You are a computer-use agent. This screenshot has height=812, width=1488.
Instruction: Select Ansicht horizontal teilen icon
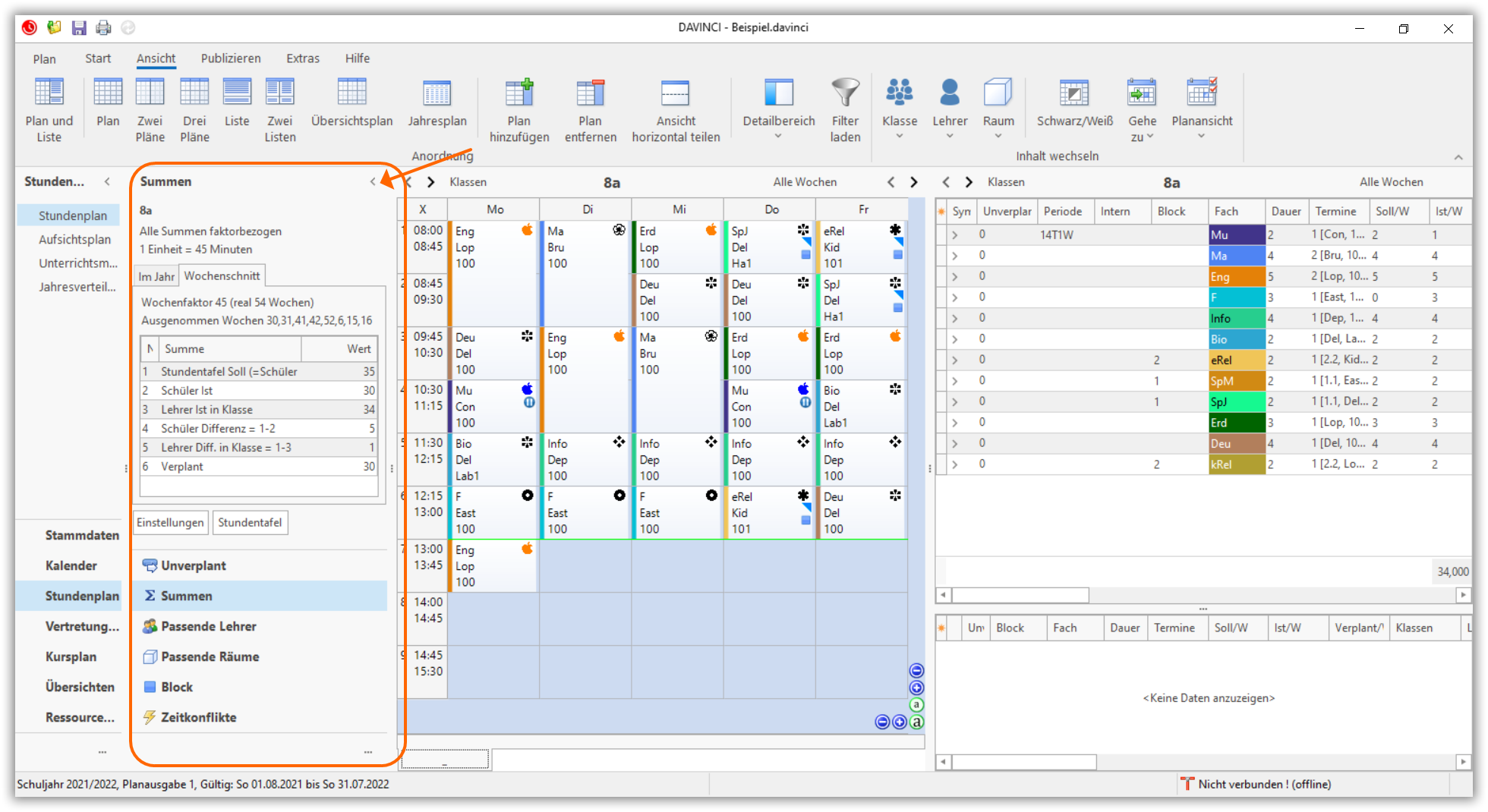[675, 94]
